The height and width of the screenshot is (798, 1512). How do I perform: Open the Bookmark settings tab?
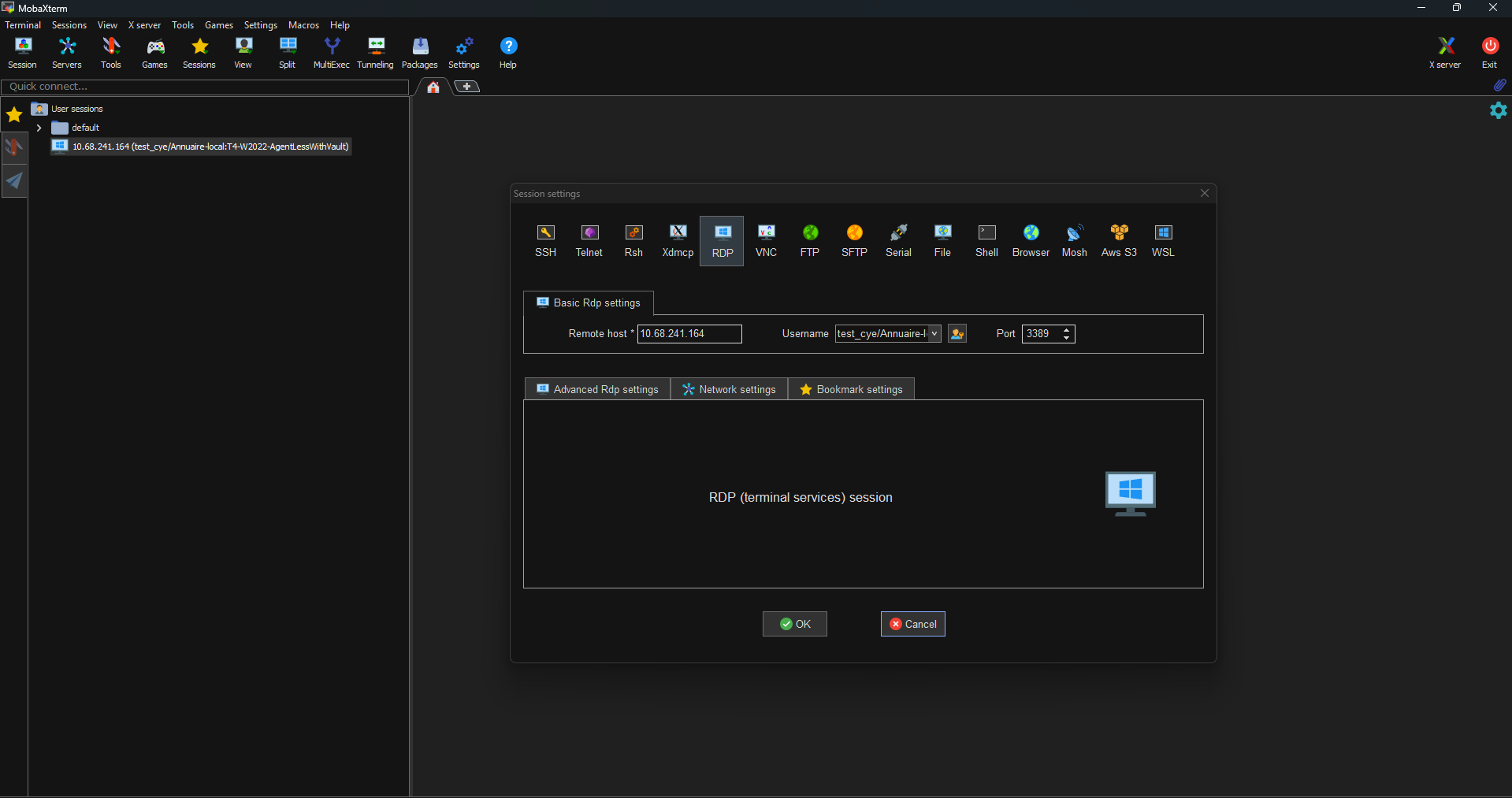coord(851,389)
